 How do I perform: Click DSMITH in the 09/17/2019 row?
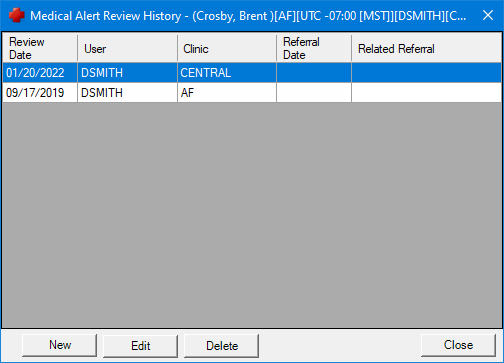click(x=127, y=93)
